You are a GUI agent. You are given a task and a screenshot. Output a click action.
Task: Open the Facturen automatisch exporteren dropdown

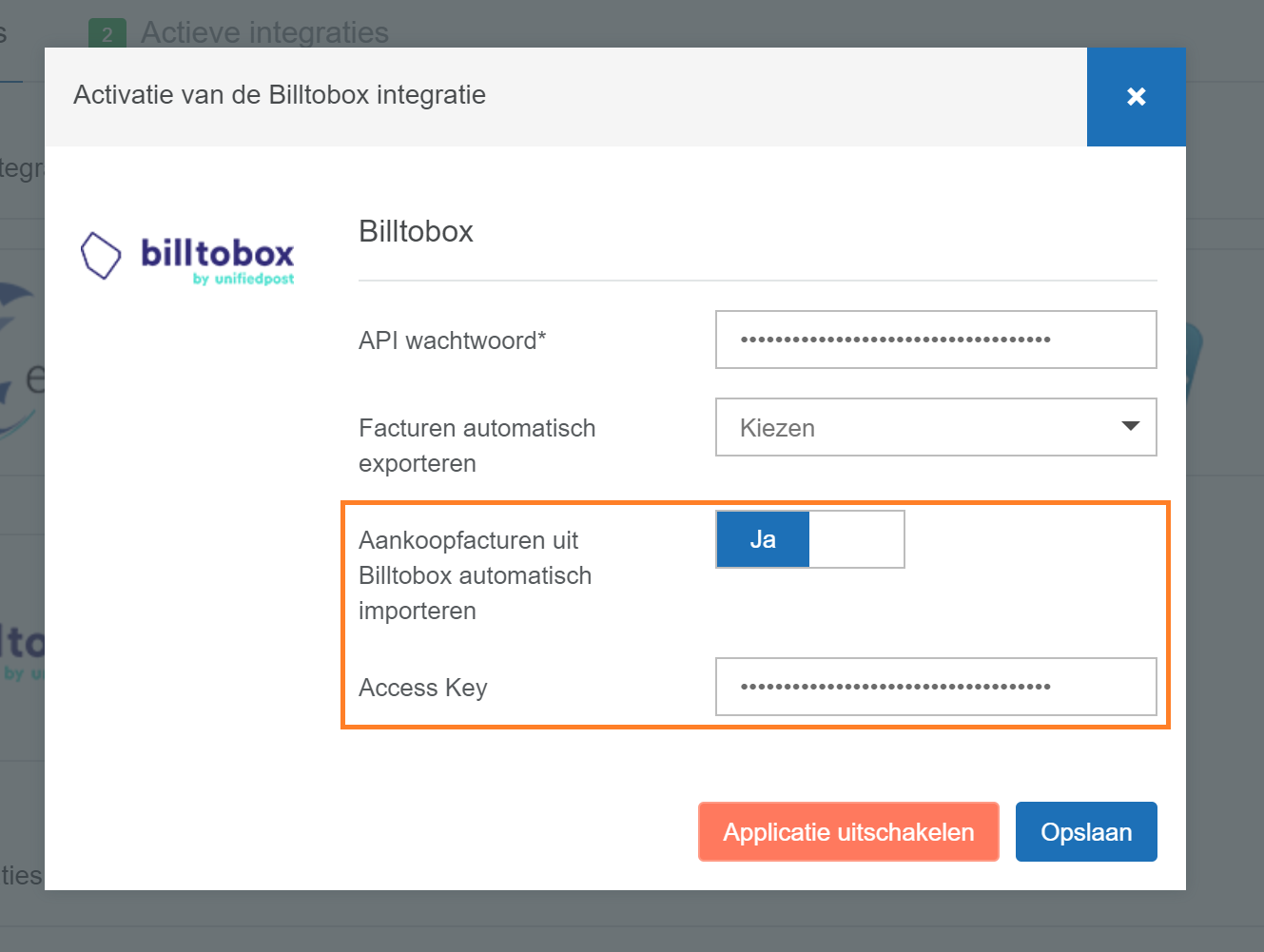coord(936,427)
